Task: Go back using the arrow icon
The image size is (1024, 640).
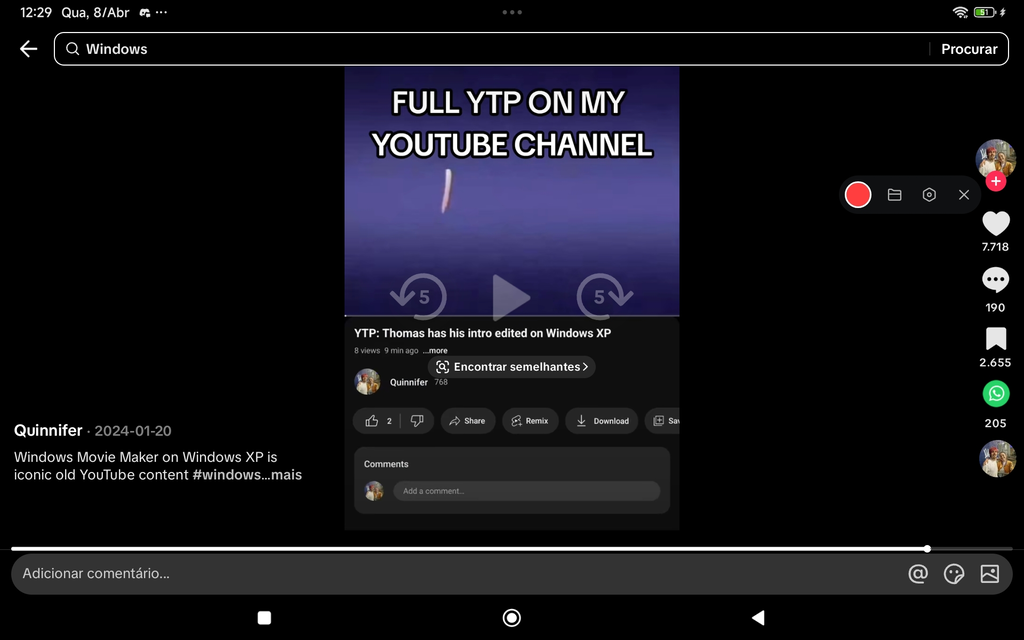Action: tap(28, 49)
